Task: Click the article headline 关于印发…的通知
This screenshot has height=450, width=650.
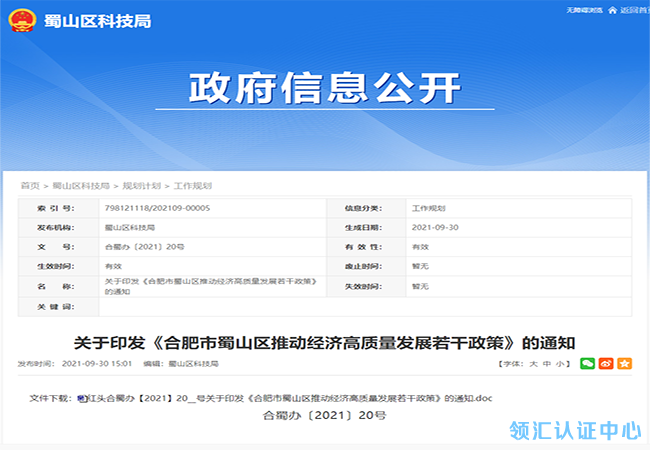Action: point(325,343)
